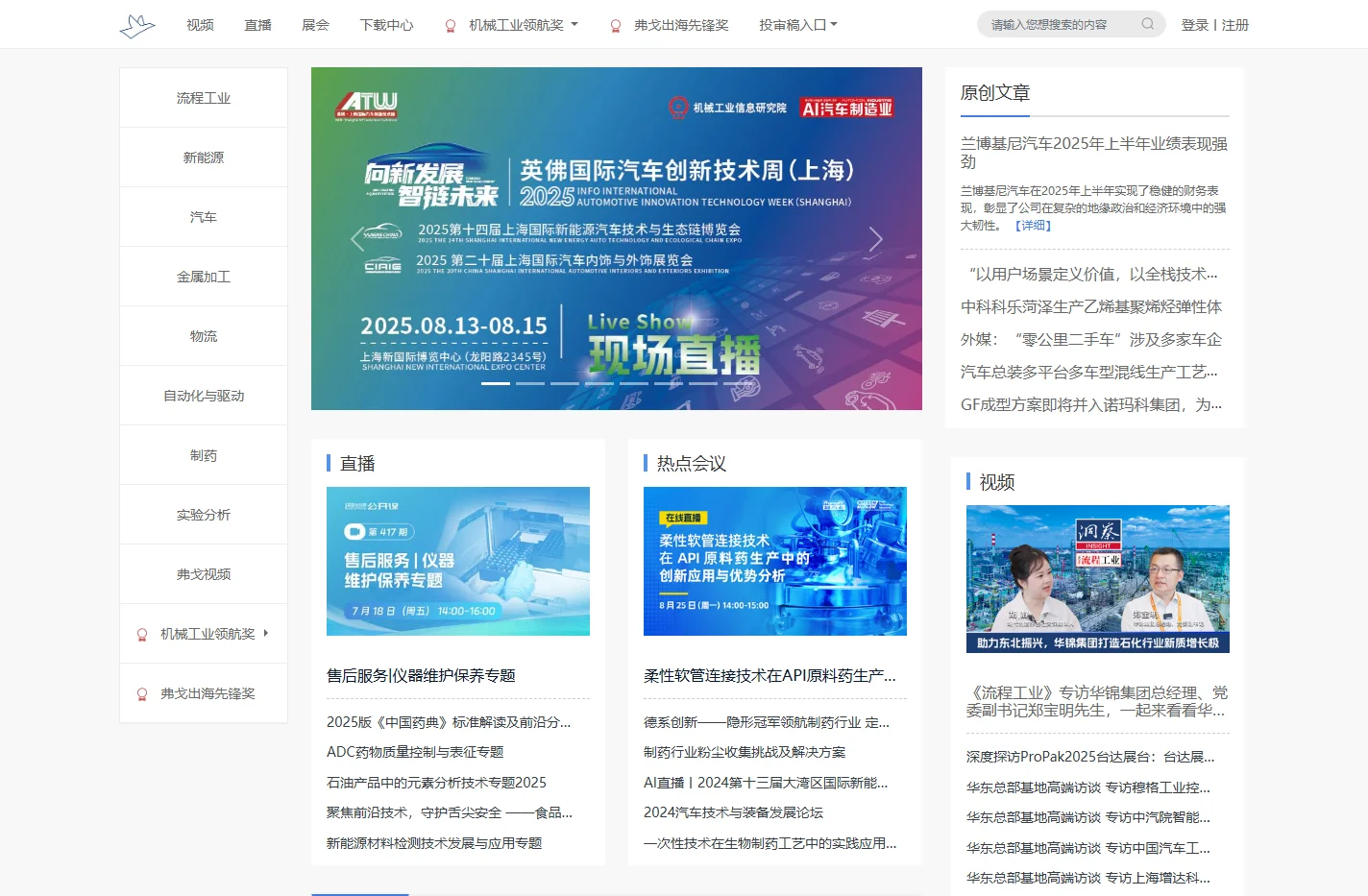Screen dimensions: 1368x896
Task: Open article 外媒：“零公里二手车”
Action: (x=1091, y=340)
